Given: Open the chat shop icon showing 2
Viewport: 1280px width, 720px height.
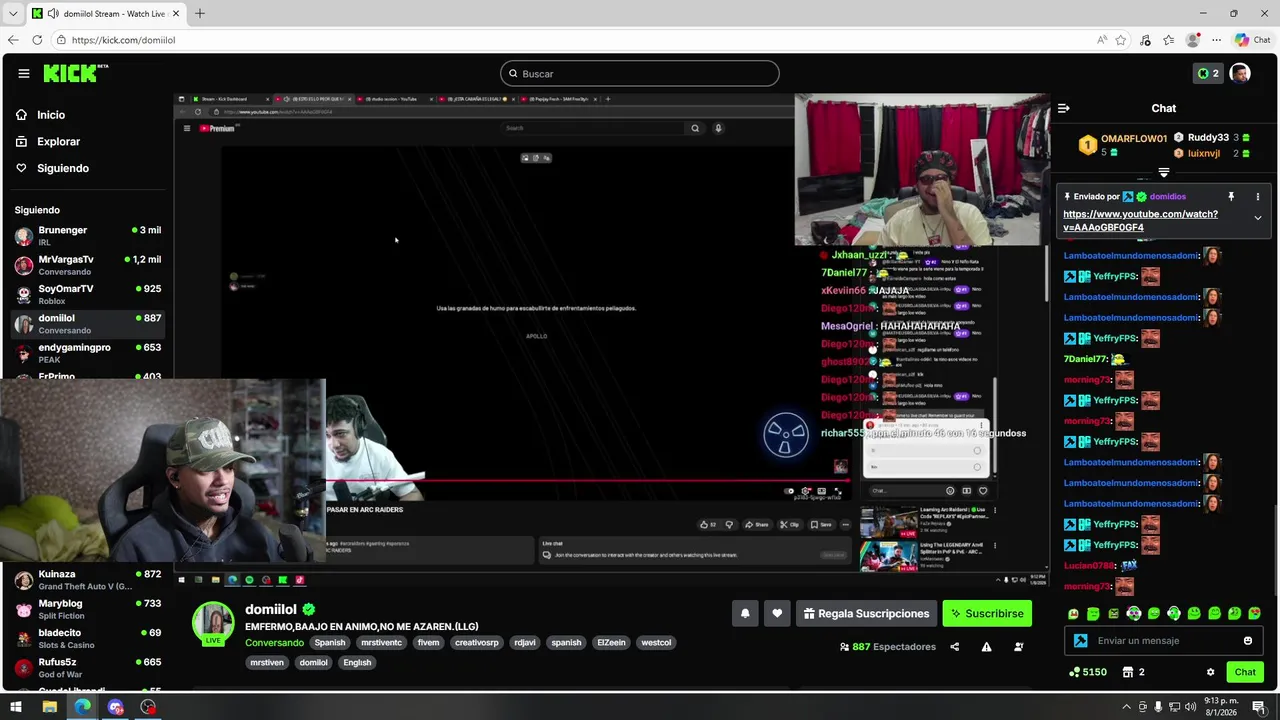Looking at the screenshot, I should coord(1133,672).
